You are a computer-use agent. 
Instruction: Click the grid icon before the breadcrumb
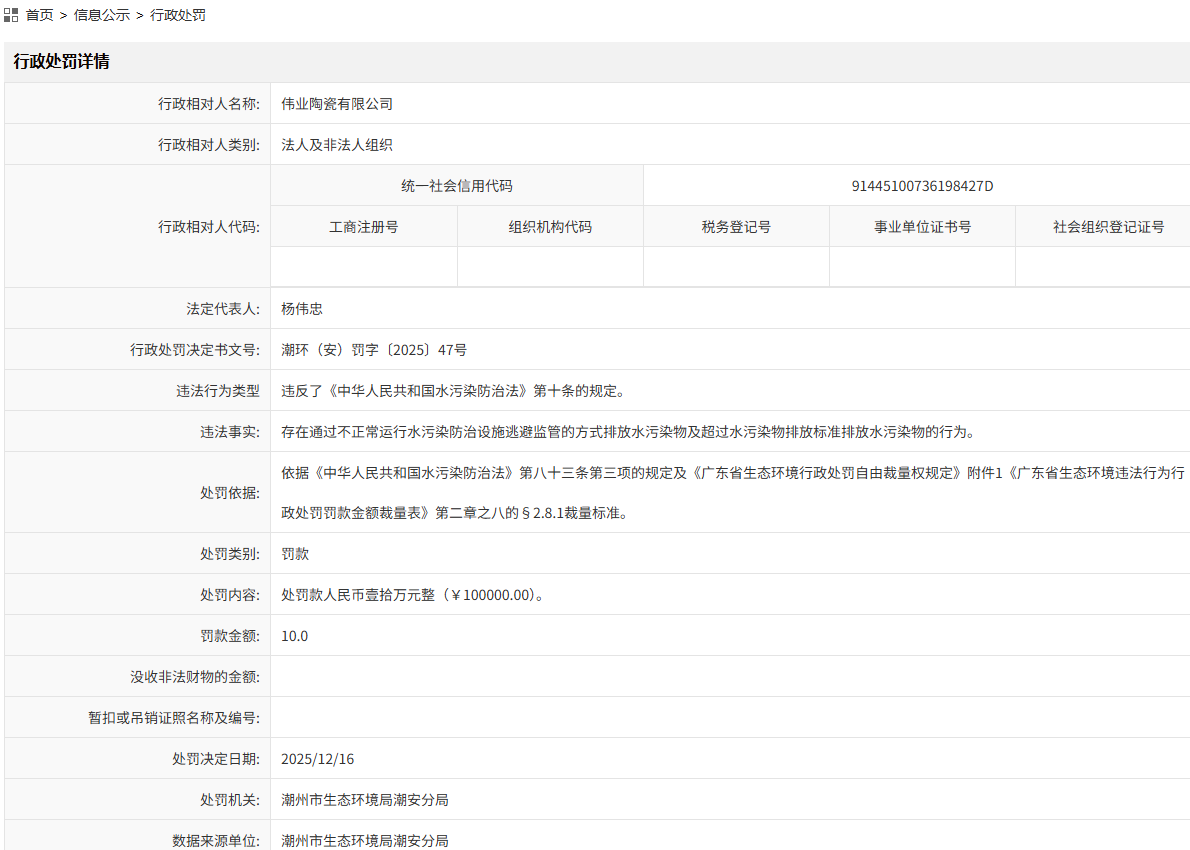12,14
